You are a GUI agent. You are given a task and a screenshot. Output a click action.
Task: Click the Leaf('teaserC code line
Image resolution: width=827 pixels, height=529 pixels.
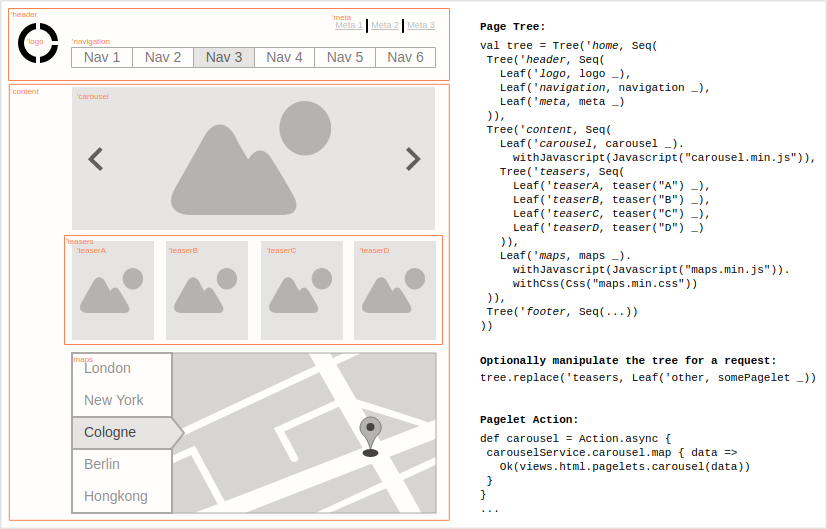click(611, 214)
